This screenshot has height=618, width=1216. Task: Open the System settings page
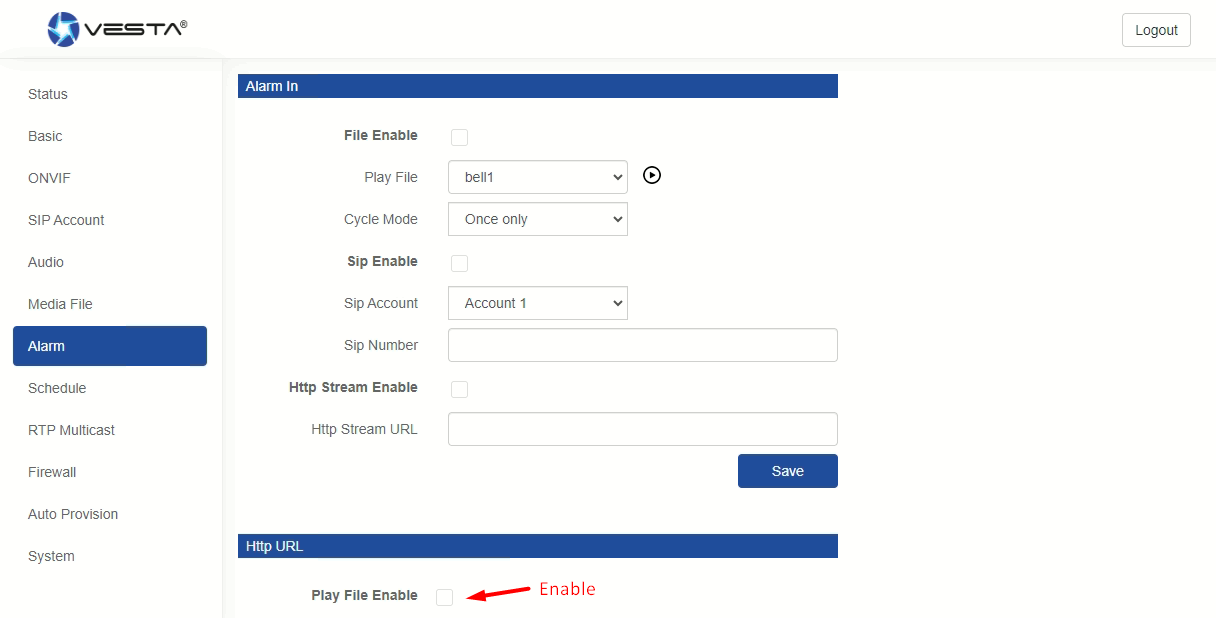pos(51,556)
